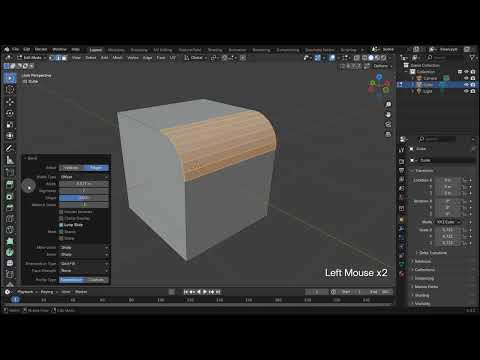This screenshot has width=480, height=360.
Task: Select the Scale tool in toolbar
Action: pyautogui.click(x=10, y=125)
